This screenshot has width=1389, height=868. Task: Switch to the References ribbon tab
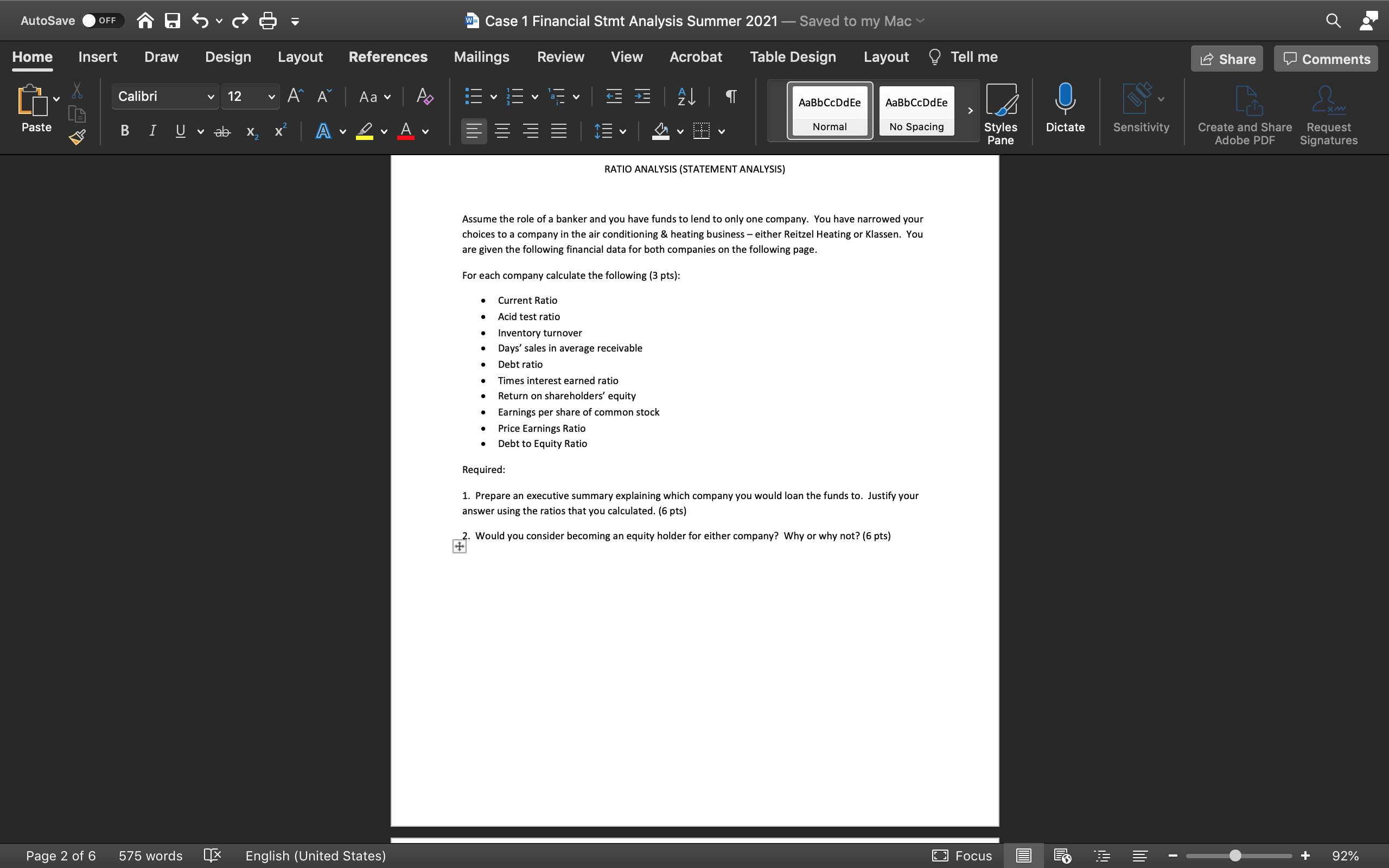388,57
